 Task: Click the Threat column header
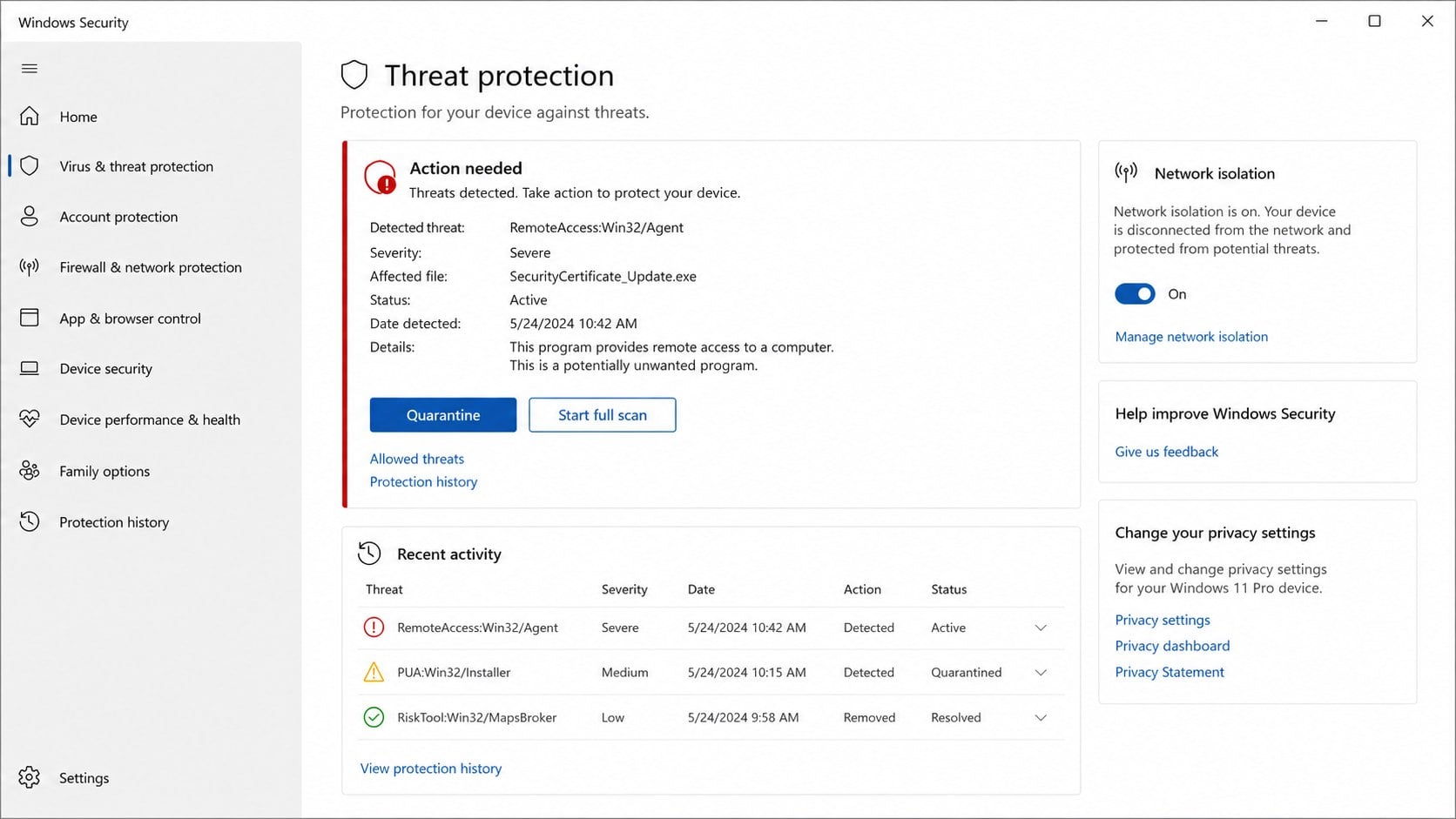[x=384, y=589]
